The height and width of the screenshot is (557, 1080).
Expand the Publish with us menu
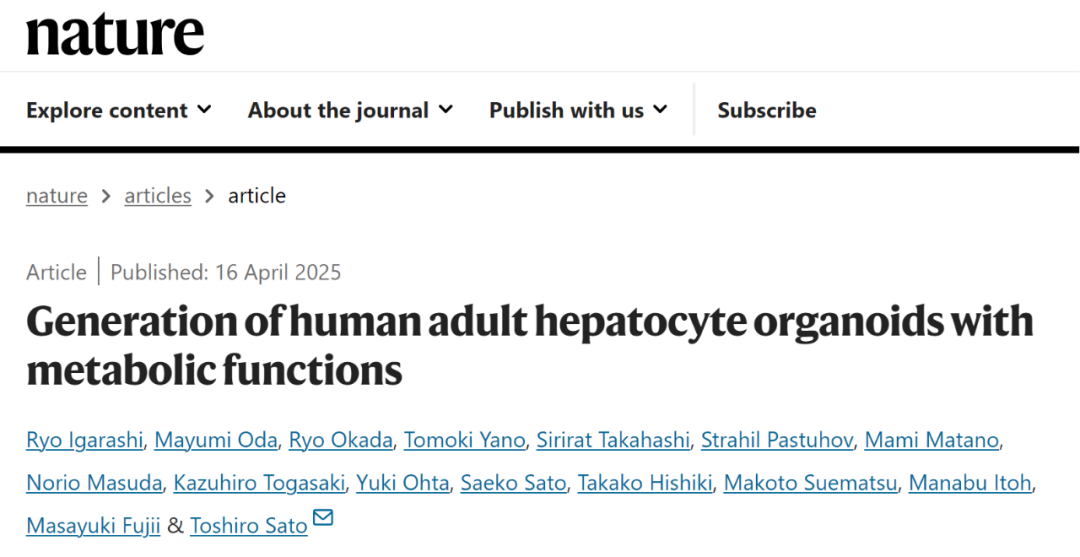point(577,110)
